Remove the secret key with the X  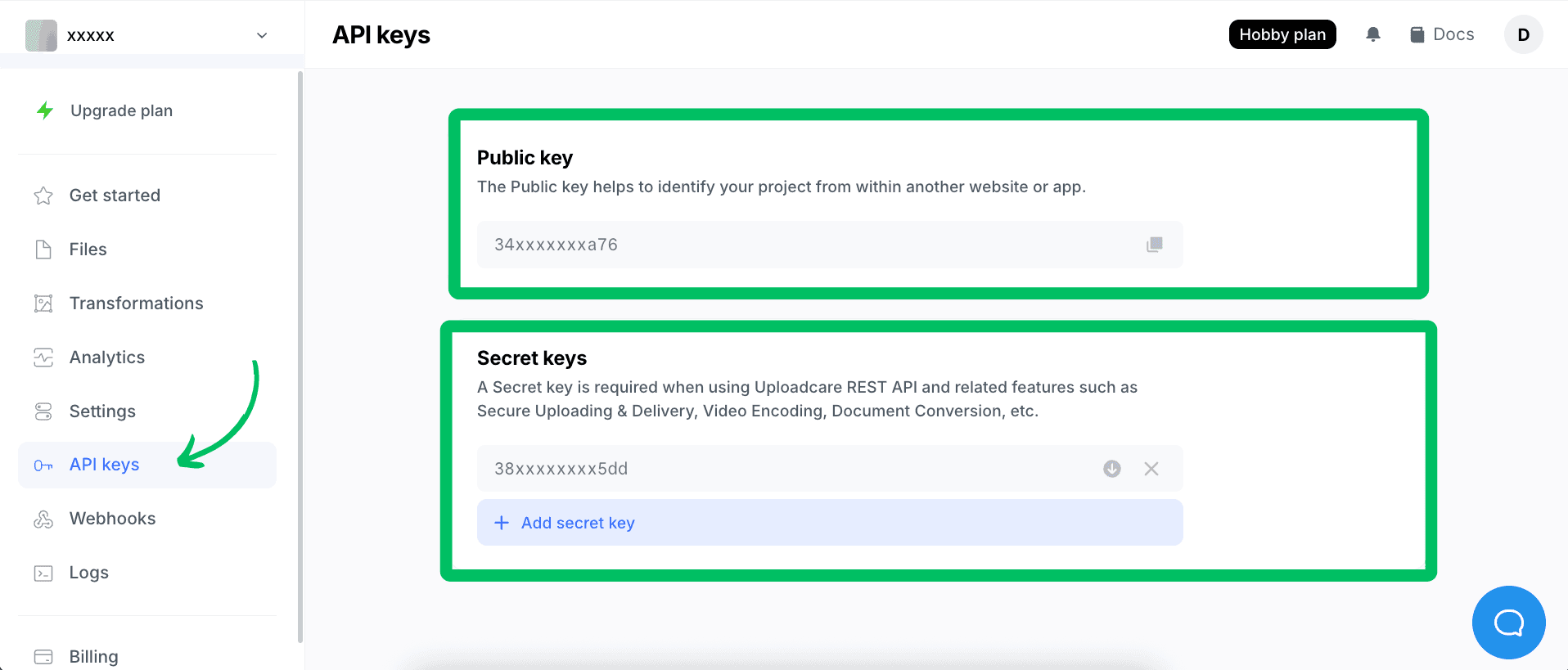point(1151,469)
